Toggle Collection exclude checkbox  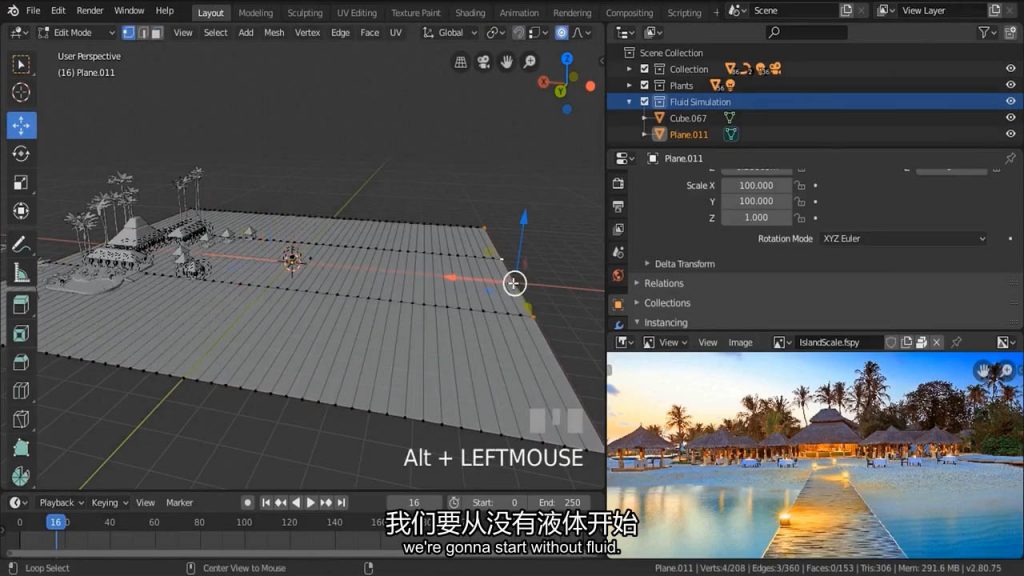coord(645,69)
